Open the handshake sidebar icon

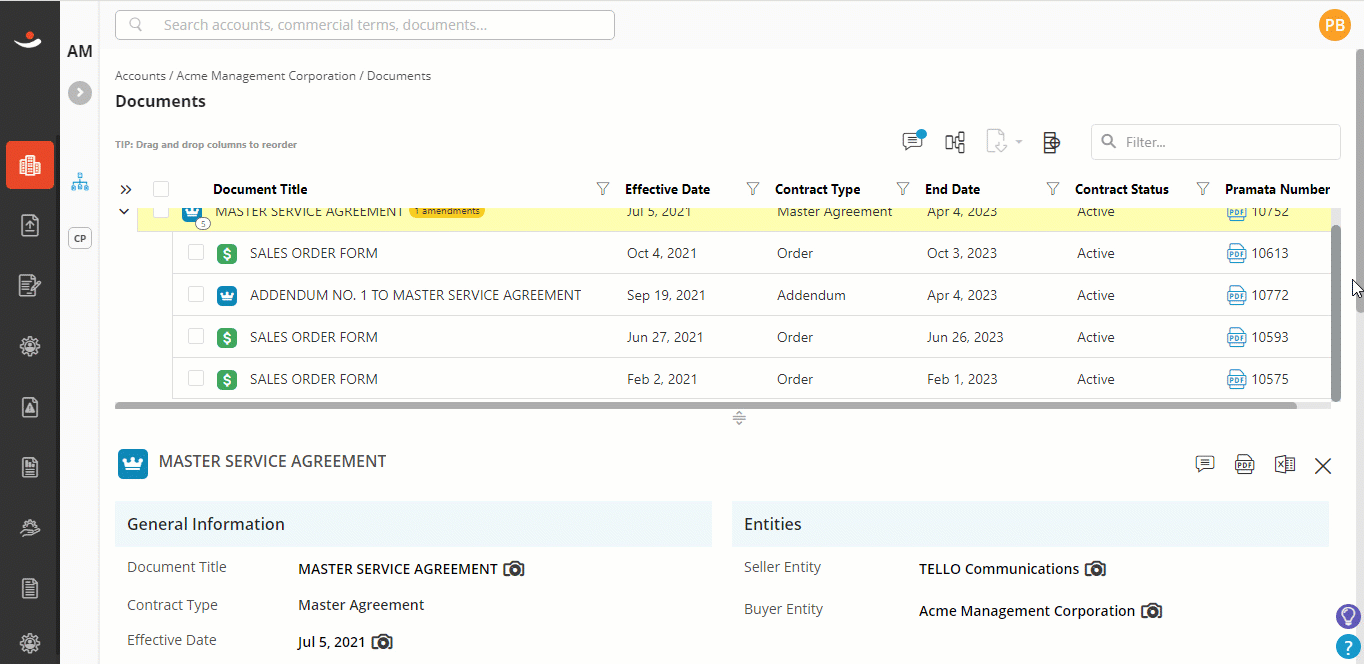[30, 527]
